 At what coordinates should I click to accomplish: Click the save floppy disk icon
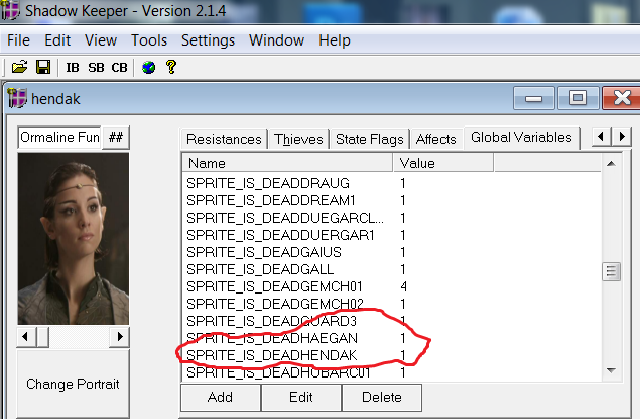pyautogui.click(x=42, y=67)
